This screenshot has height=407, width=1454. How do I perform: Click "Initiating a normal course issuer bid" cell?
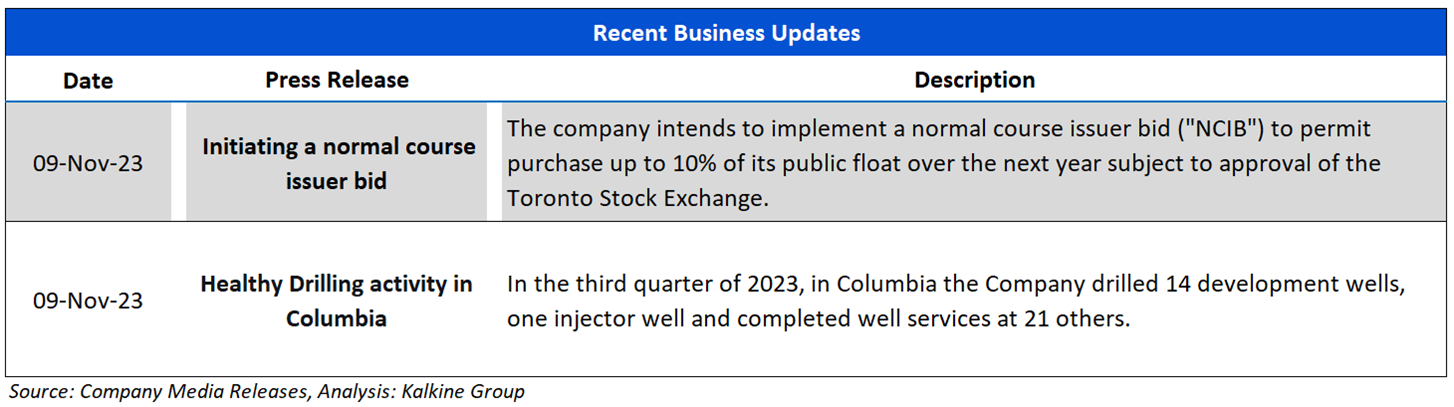coord(338,163)
